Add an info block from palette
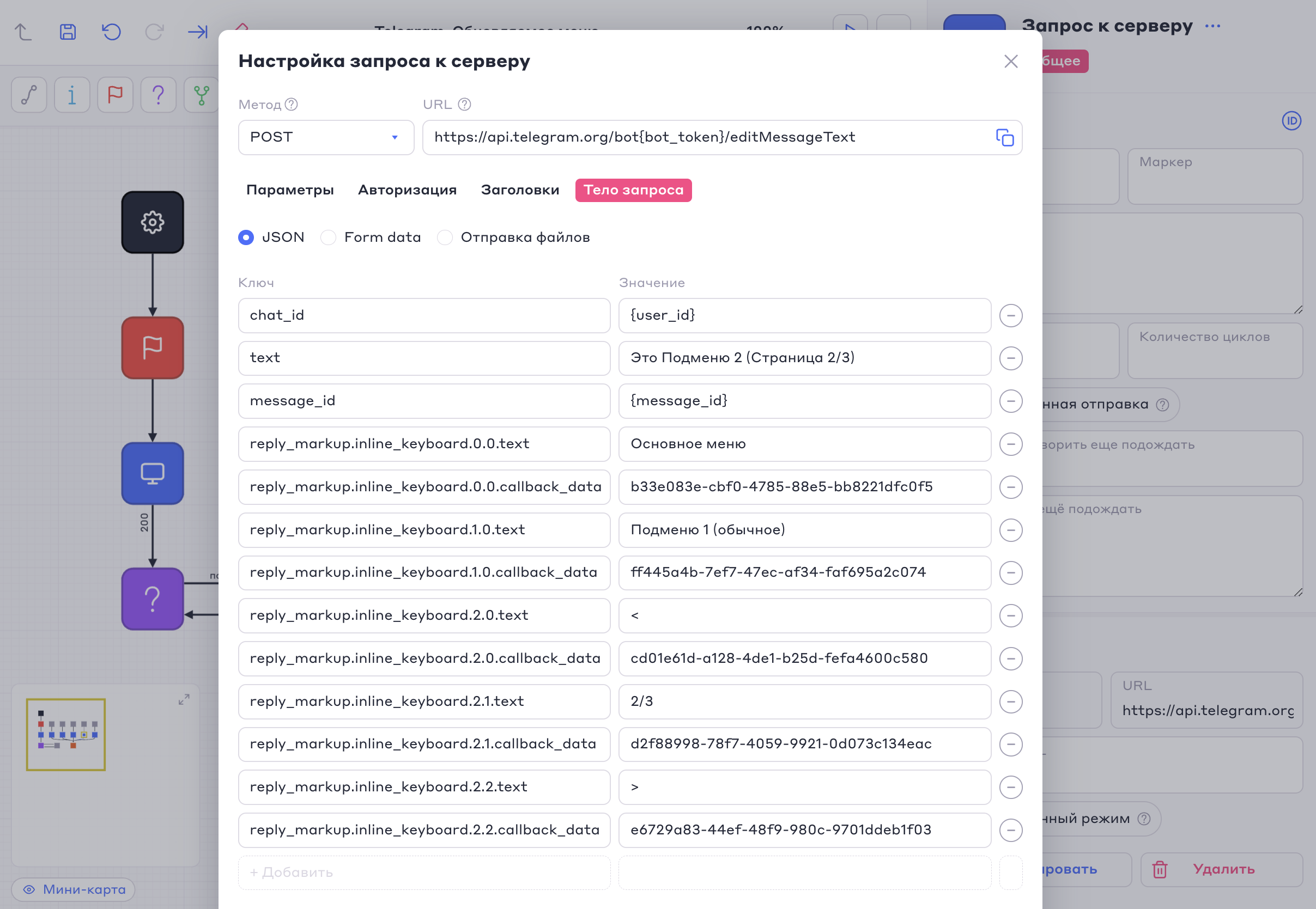The image size is (1316, 909). pyautogui.click(x=72, y=95)
